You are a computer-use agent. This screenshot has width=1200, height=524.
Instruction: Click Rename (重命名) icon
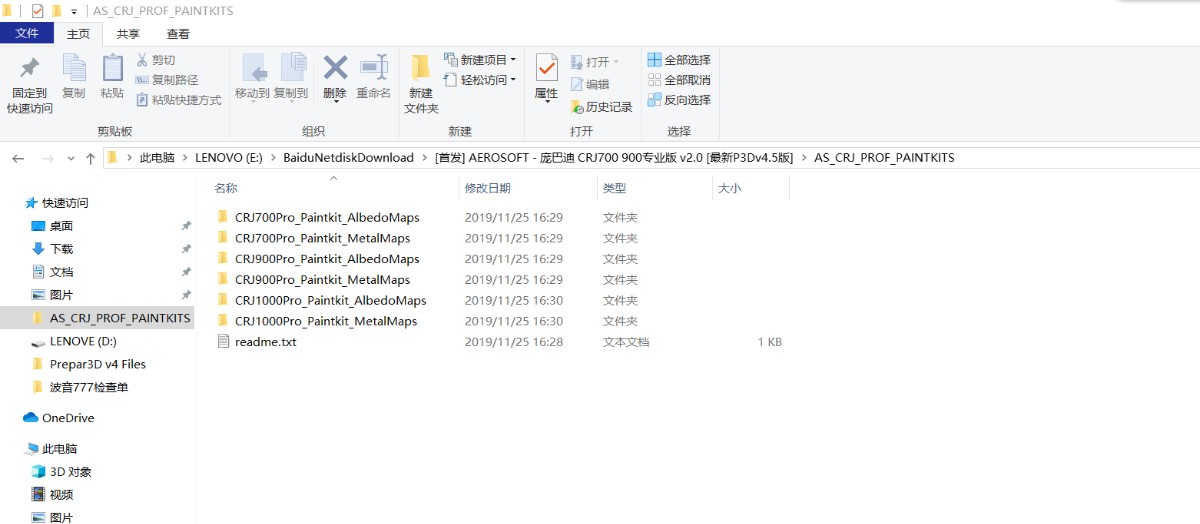click(373, 67)
